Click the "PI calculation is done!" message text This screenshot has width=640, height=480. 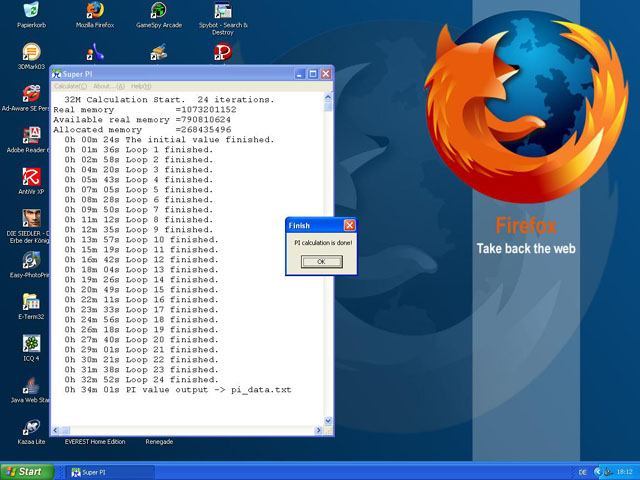pos(323,243)
